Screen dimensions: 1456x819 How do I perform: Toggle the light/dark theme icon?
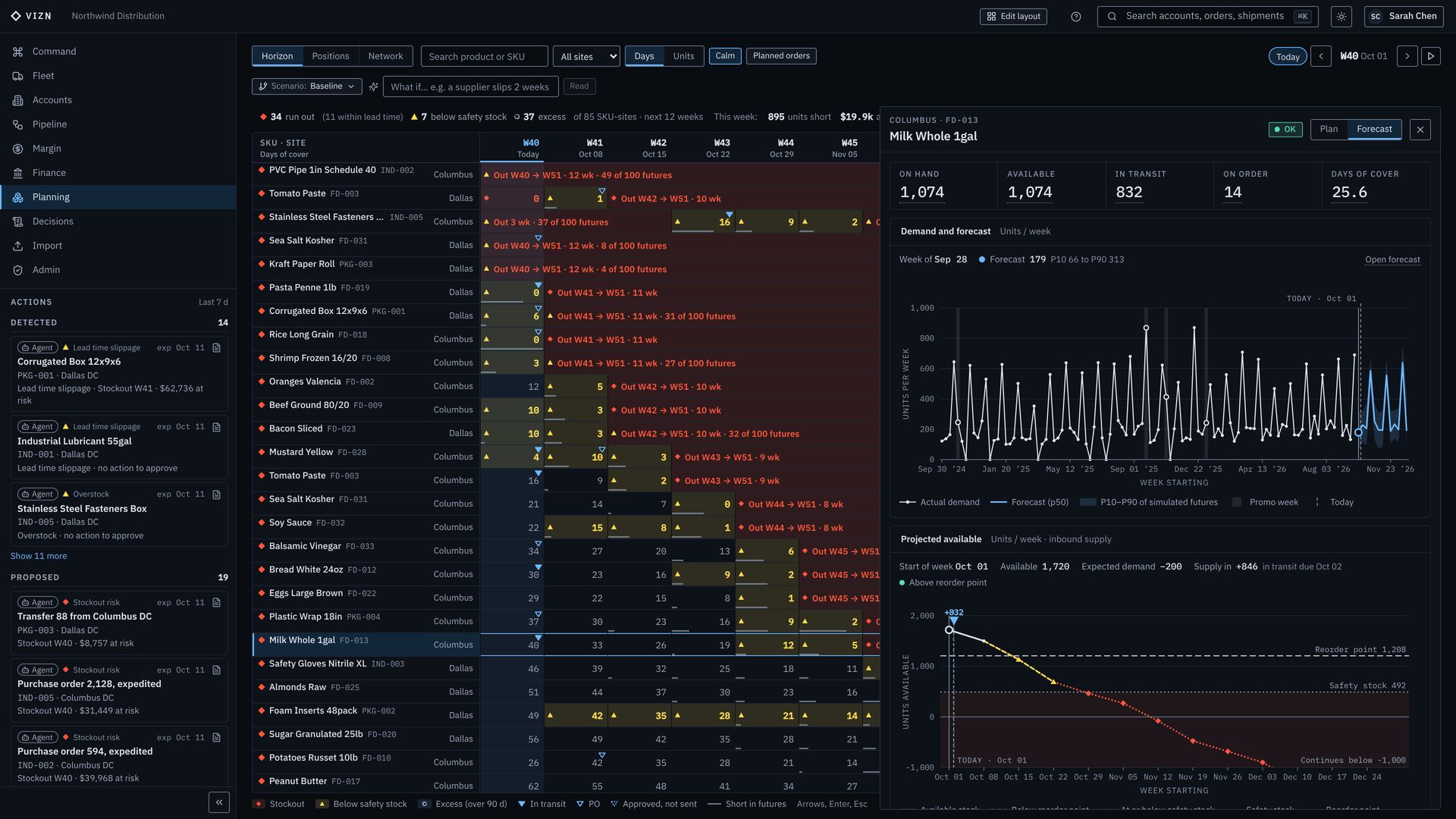[x=1341, y=17]
